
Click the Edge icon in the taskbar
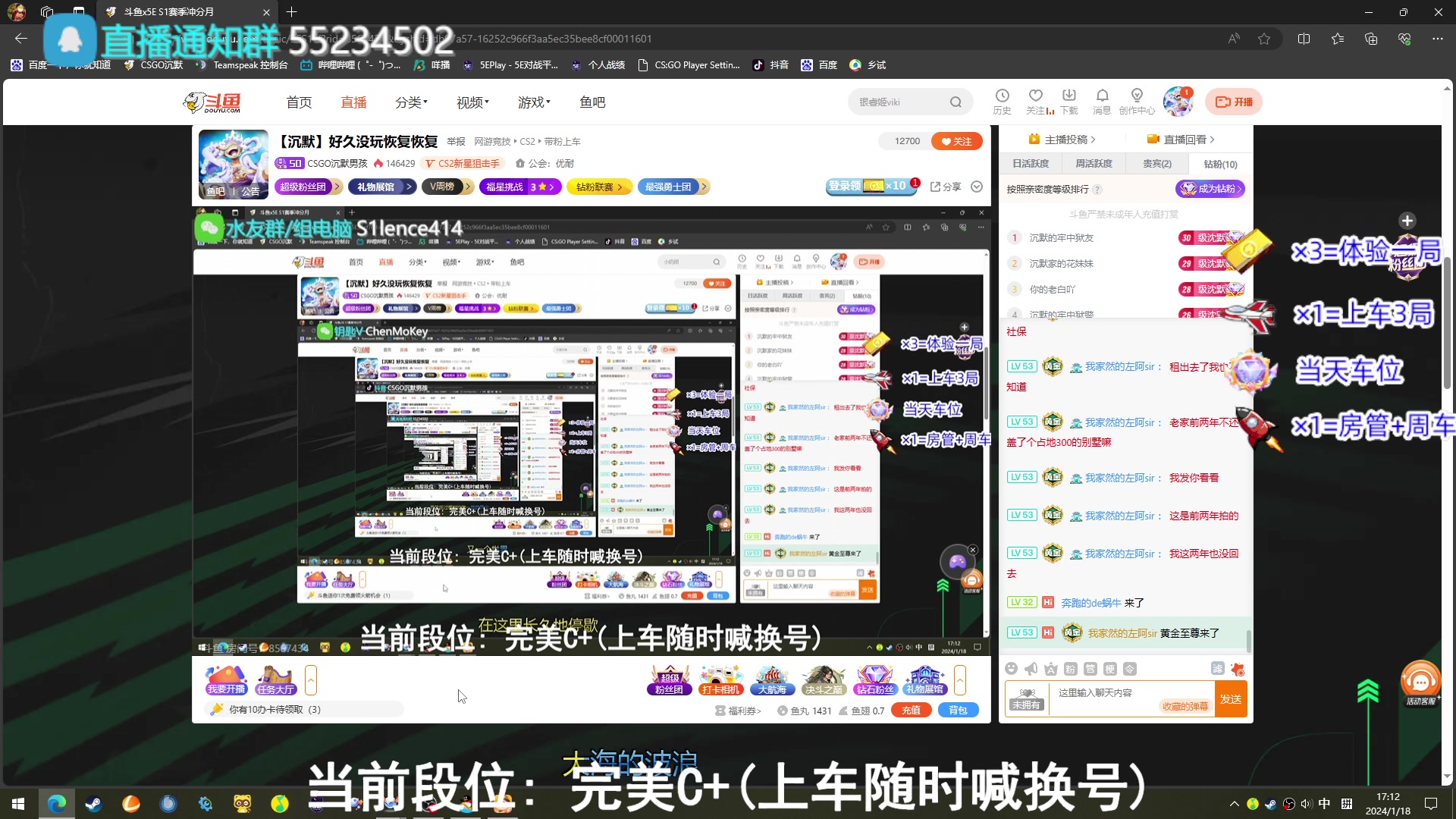point(56,803)
